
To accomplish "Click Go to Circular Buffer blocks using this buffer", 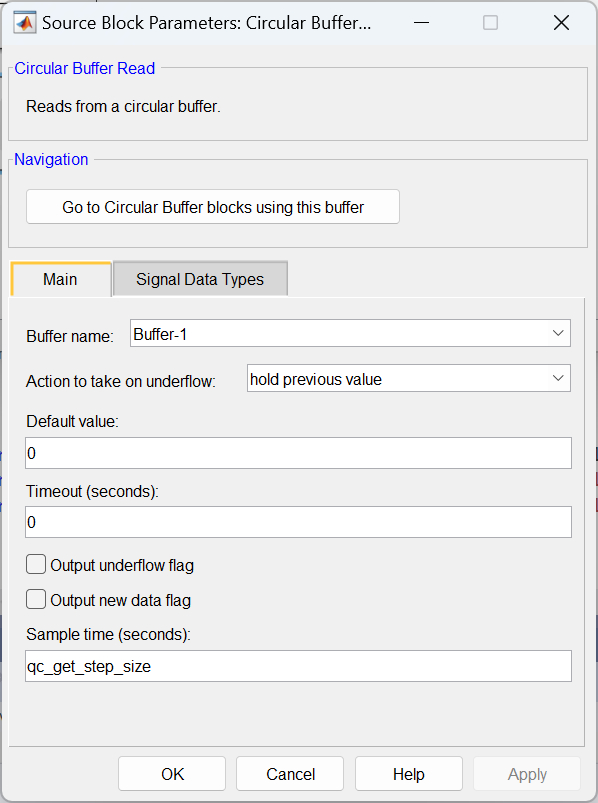I will (212, 206).
